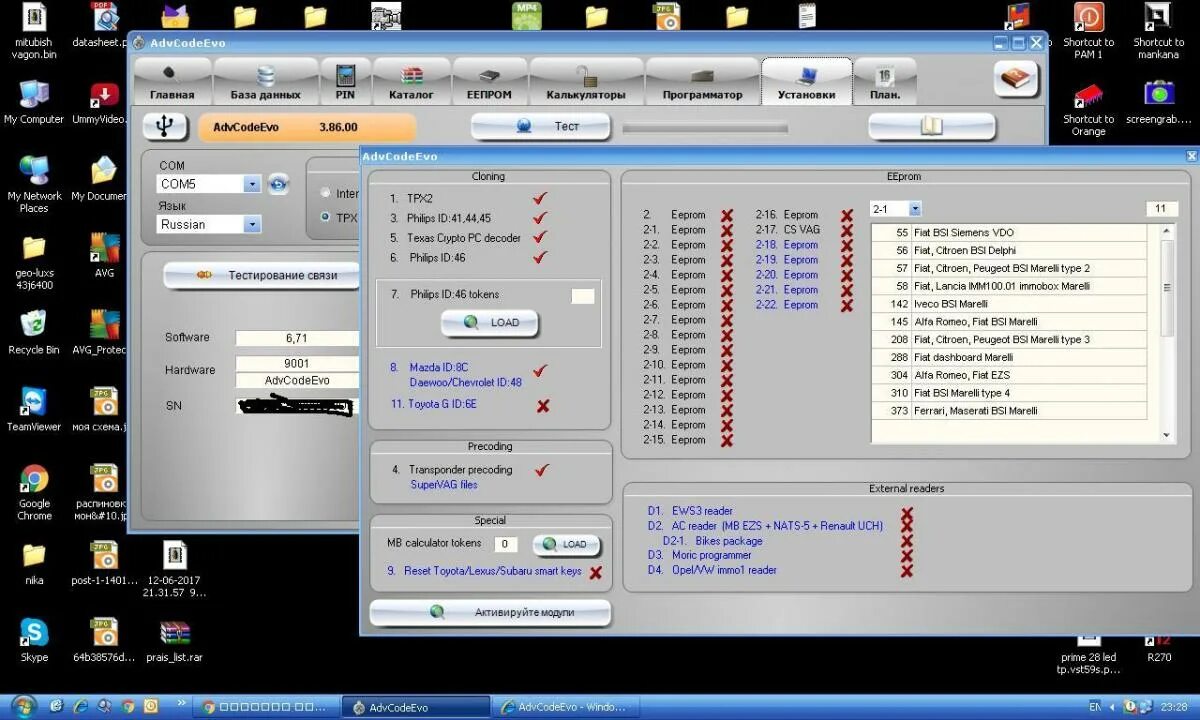Click Reset Toyota/Lexus/Subaru smart keys link
1200x720 pixels.
(492, 572)
